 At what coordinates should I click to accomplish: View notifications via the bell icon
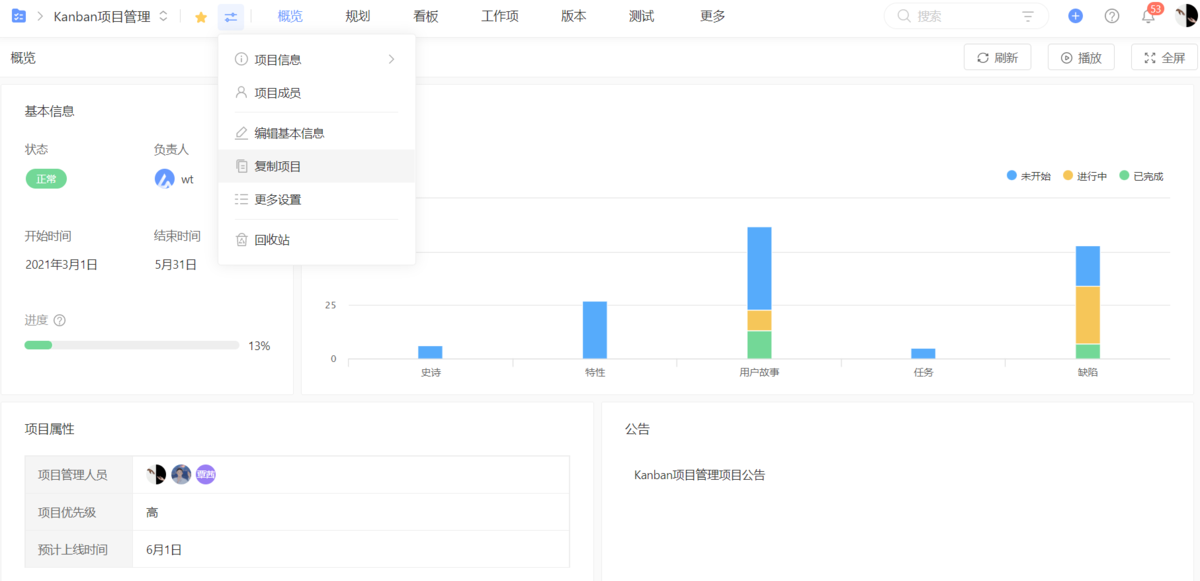(1147, 16)
